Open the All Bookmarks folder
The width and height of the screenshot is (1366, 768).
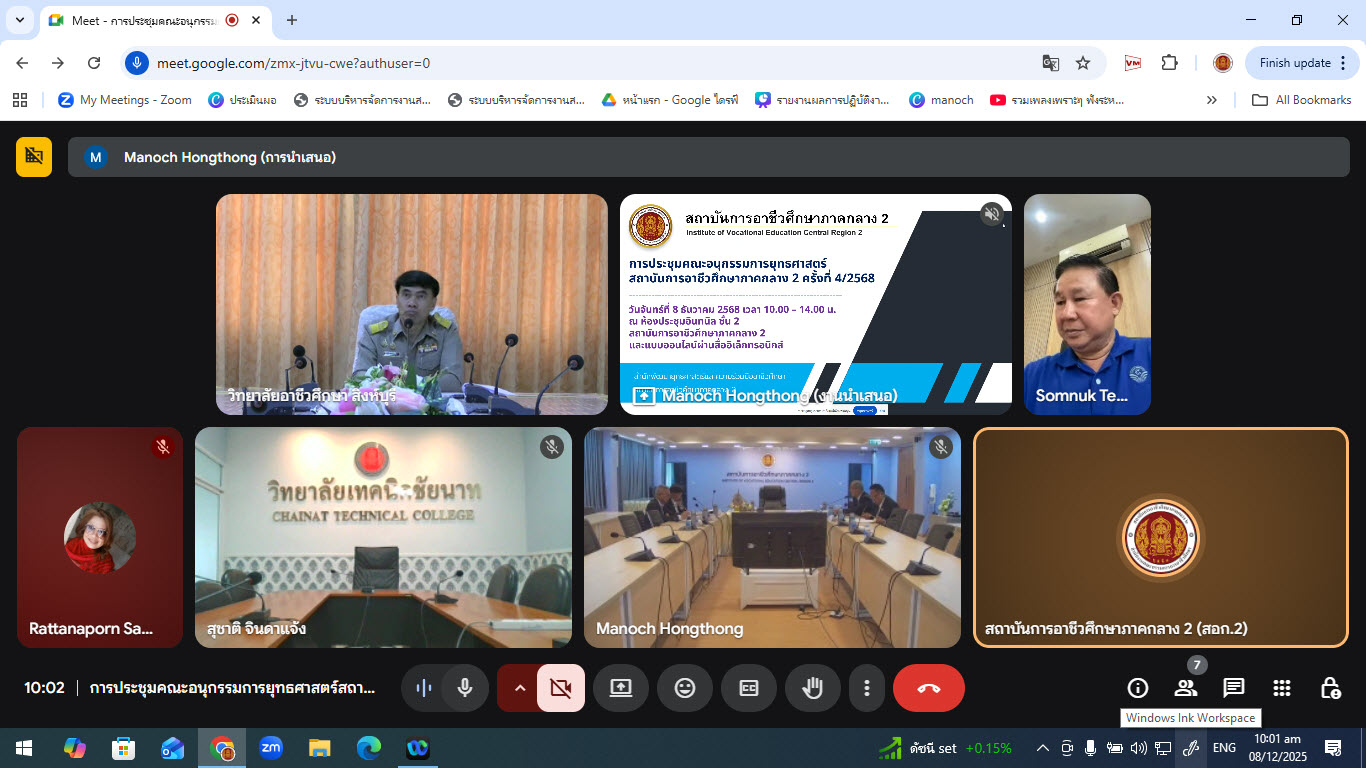point(1302,100)
